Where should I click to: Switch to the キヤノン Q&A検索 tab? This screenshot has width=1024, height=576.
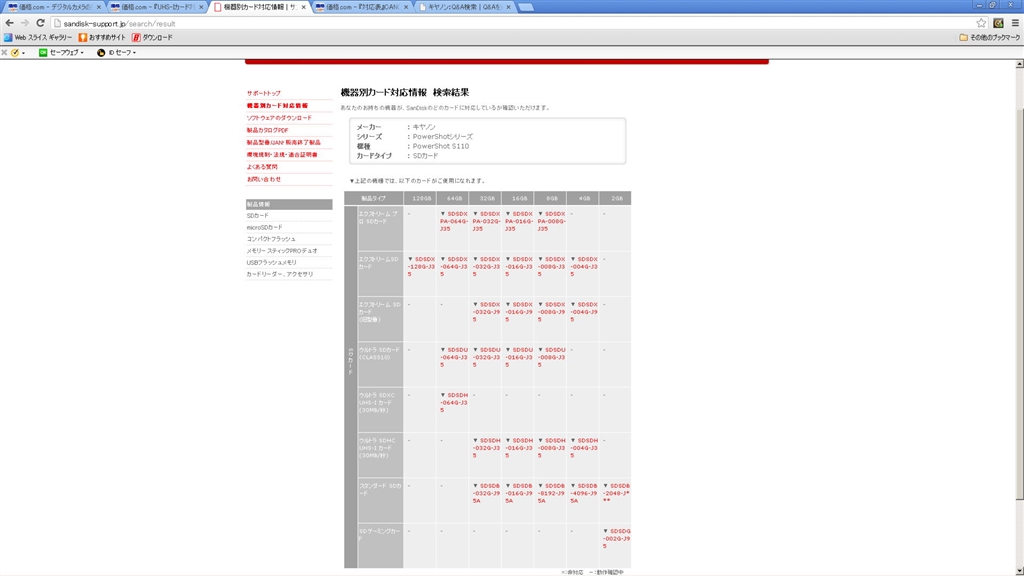point(464,7)
